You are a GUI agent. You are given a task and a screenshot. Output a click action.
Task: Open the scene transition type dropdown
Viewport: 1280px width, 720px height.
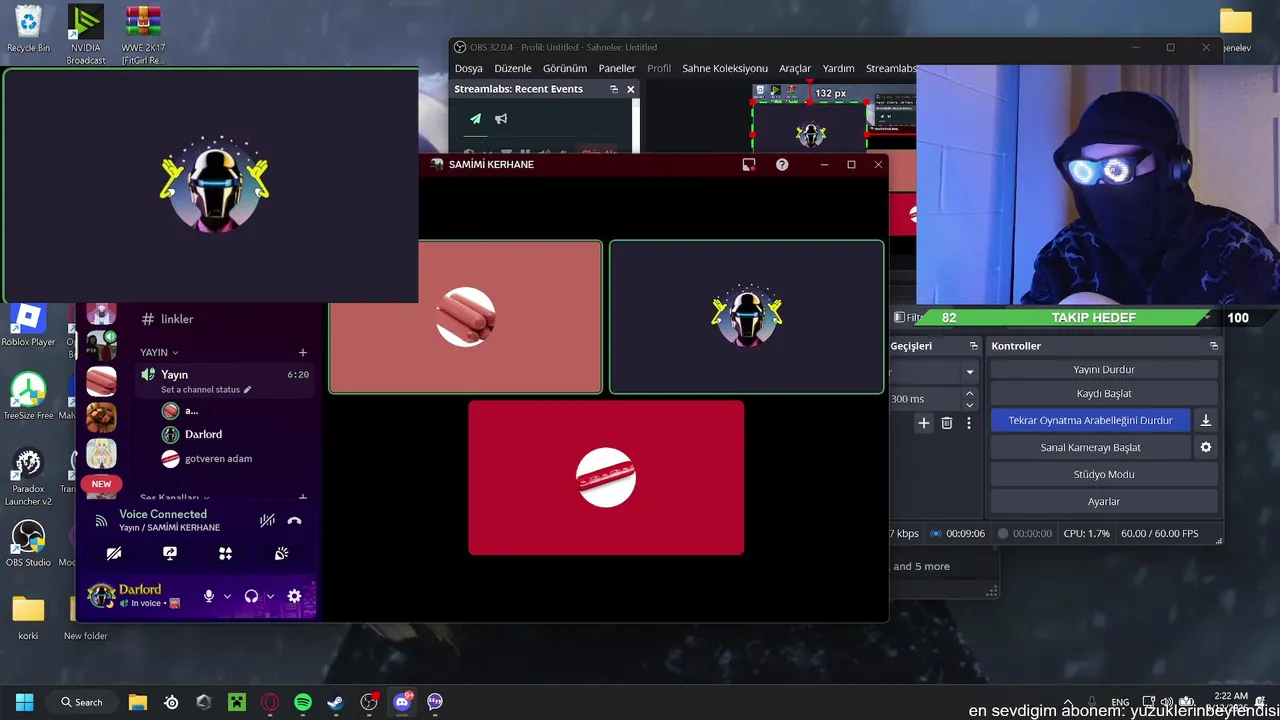(x=968, y=372)
